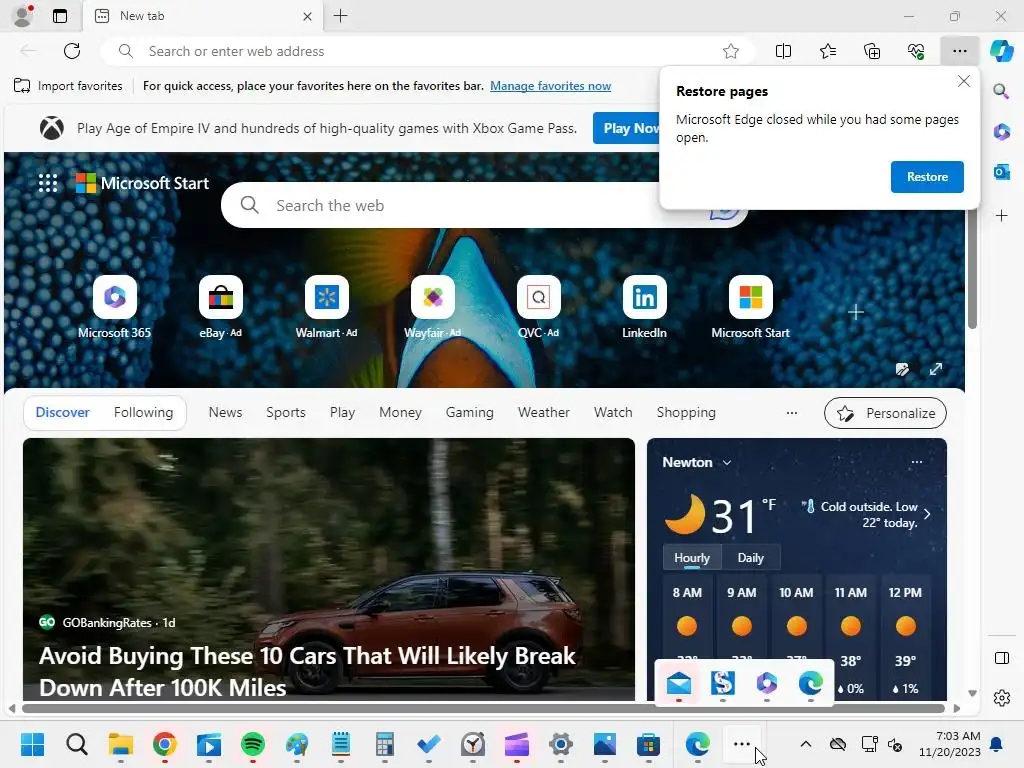This screenshot has height=768, width=1024.
Task: Click the Restore button
Action: (927, 177)
